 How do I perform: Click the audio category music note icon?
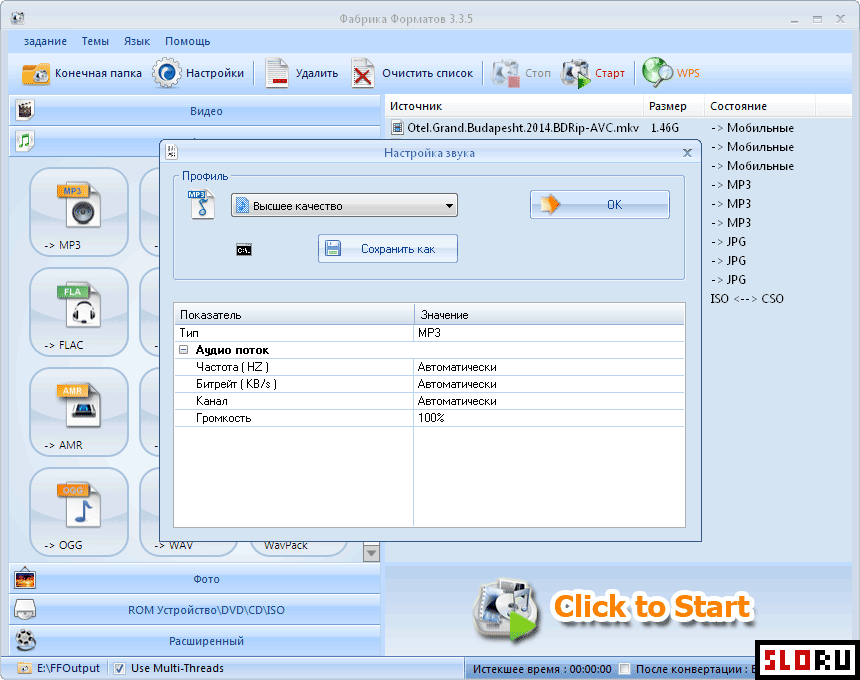(25, 141)
